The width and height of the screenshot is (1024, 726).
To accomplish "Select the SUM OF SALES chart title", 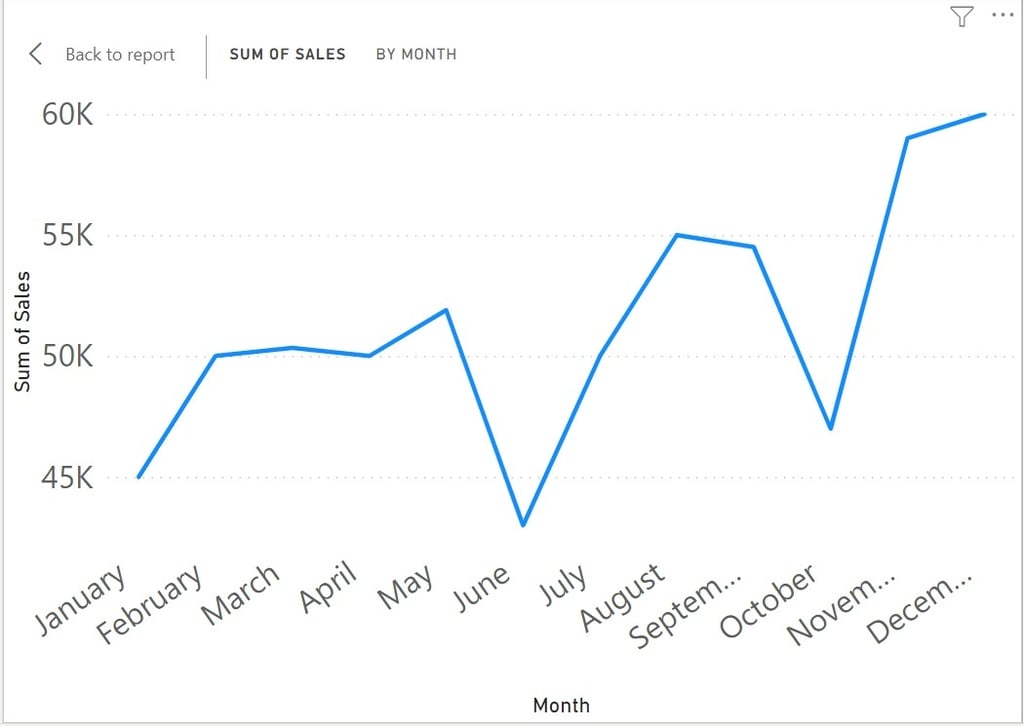I will (288, 55).
